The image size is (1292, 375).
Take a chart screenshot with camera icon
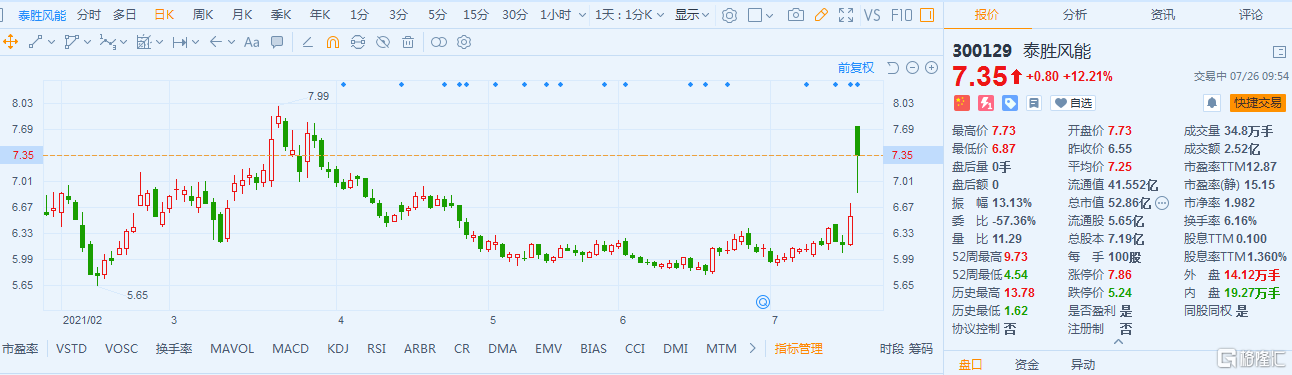[796, 15]
